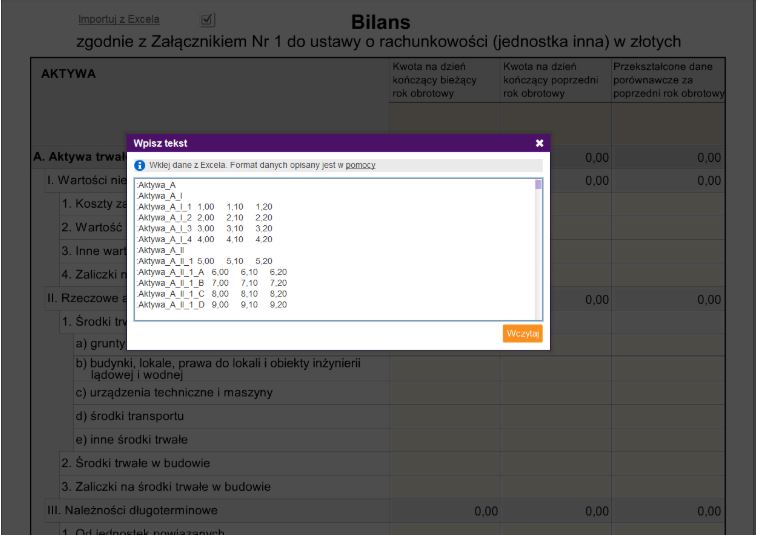Toggle the checkbox next to Importuj z Excela

coord(207,19)
